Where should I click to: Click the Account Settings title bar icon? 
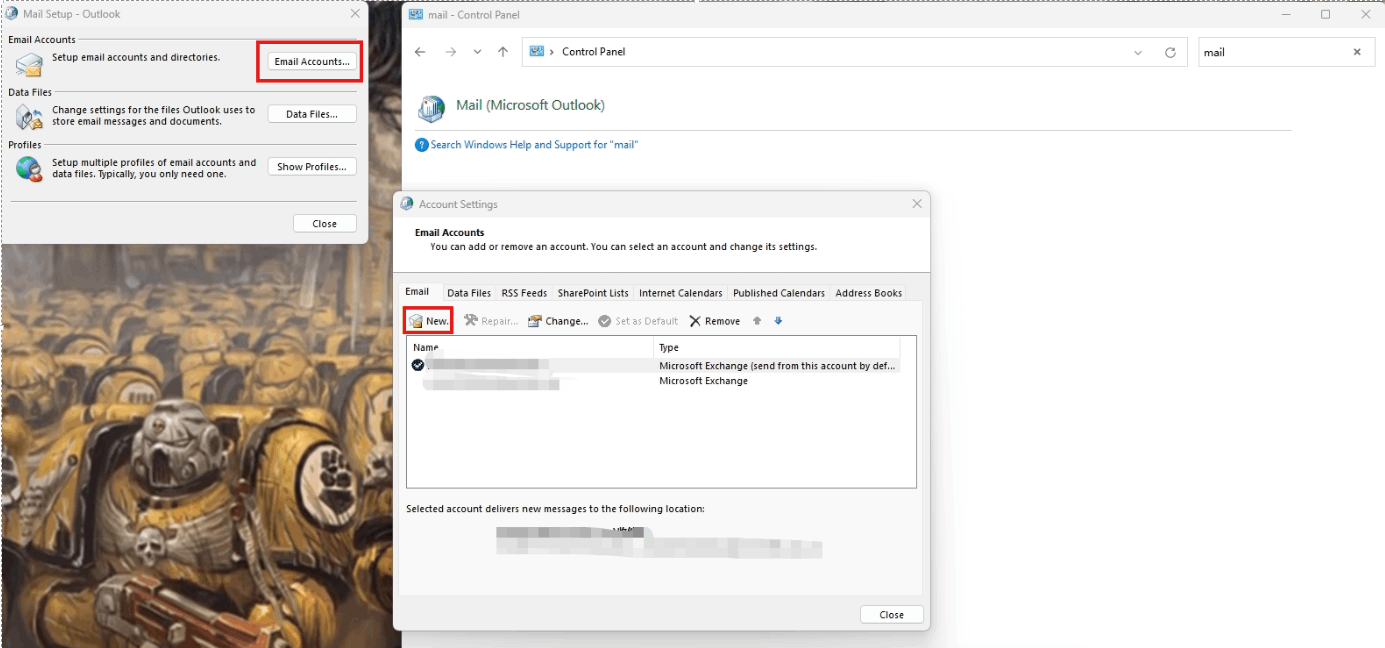coord(407,204)
